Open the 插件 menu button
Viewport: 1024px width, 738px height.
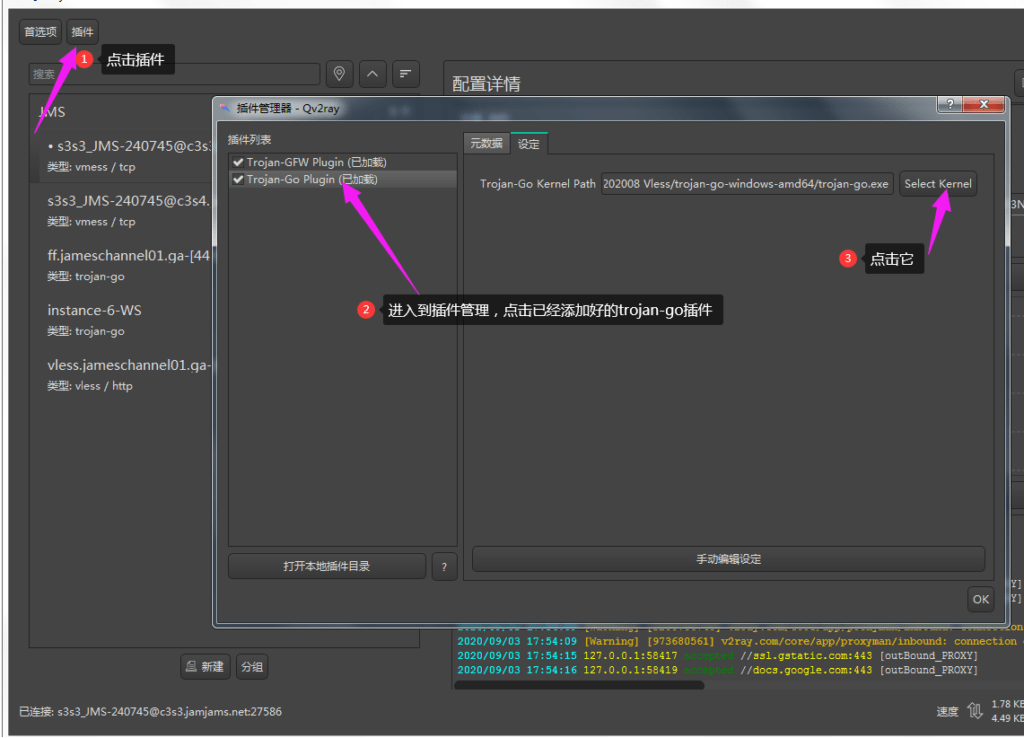(x=82, y=32)
